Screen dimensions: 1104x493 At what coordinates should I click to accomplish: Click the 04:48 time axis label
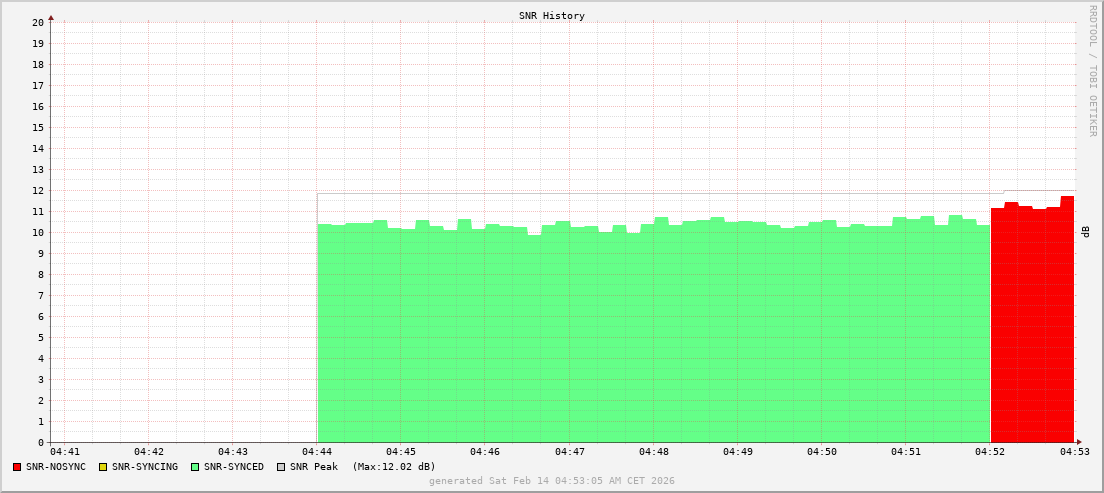pyautogui.click(x=654, y=453)
